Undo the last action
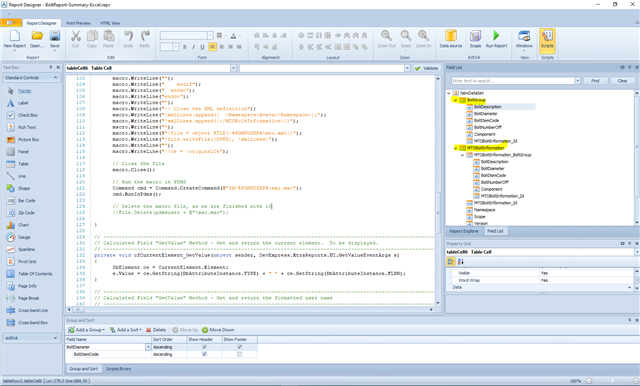This screenshot has width=640, height=386. tap(128, 39)
